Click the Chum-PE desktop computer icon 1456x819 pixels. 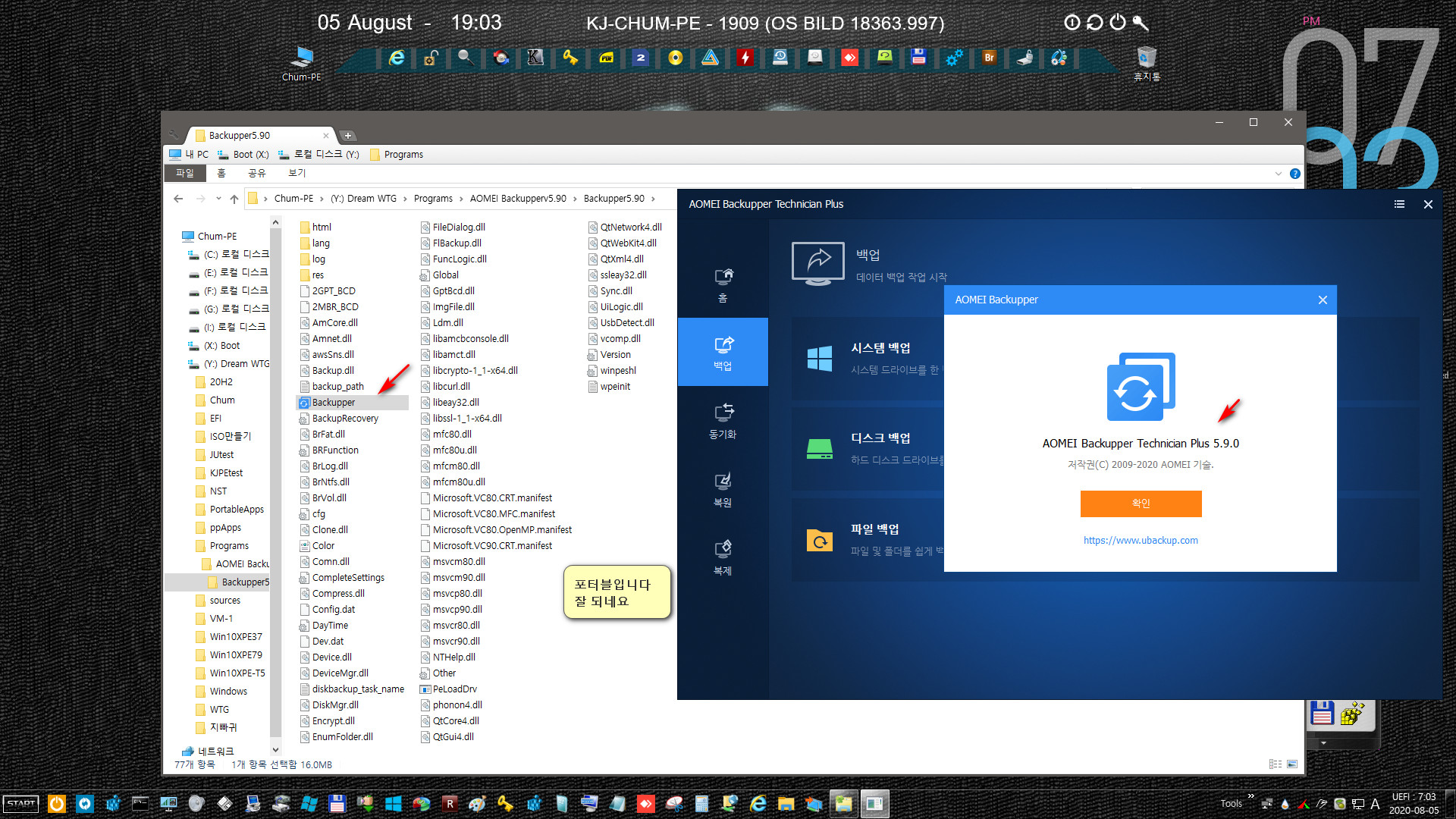coord(302,64)
